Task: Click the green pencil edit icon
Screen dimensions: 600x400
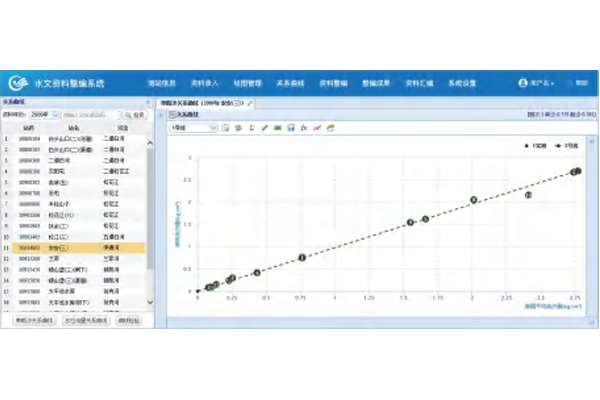Action: click(263, 128)
